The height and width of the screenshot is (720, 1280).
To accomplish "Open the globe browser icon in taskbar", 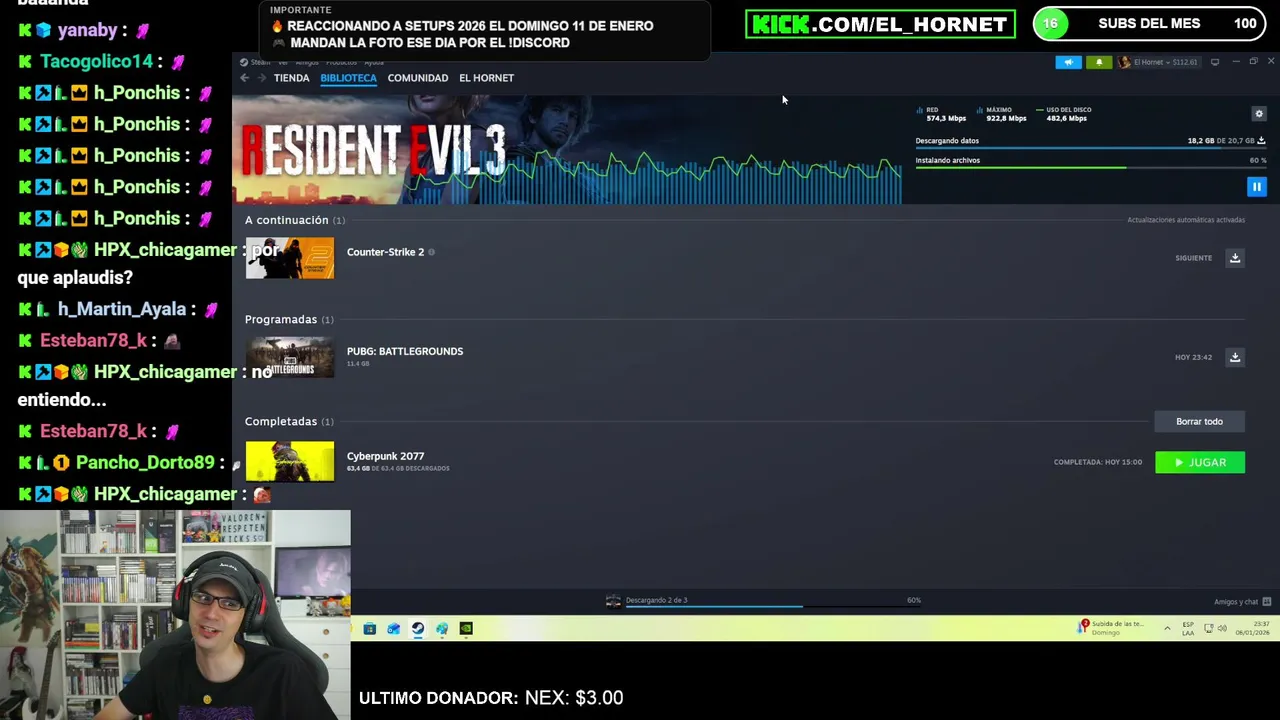I will point(442,629).
